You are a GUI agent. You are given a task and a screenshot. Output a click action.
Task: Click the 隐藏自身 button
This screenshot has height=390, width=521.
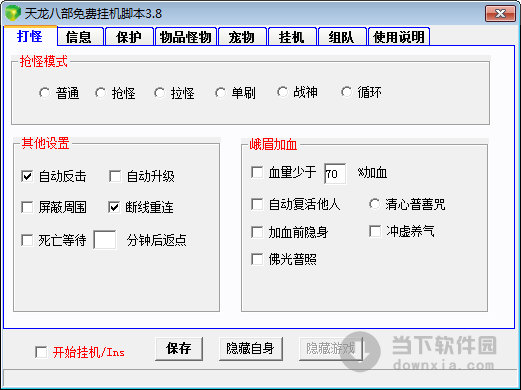pos(251,349)
